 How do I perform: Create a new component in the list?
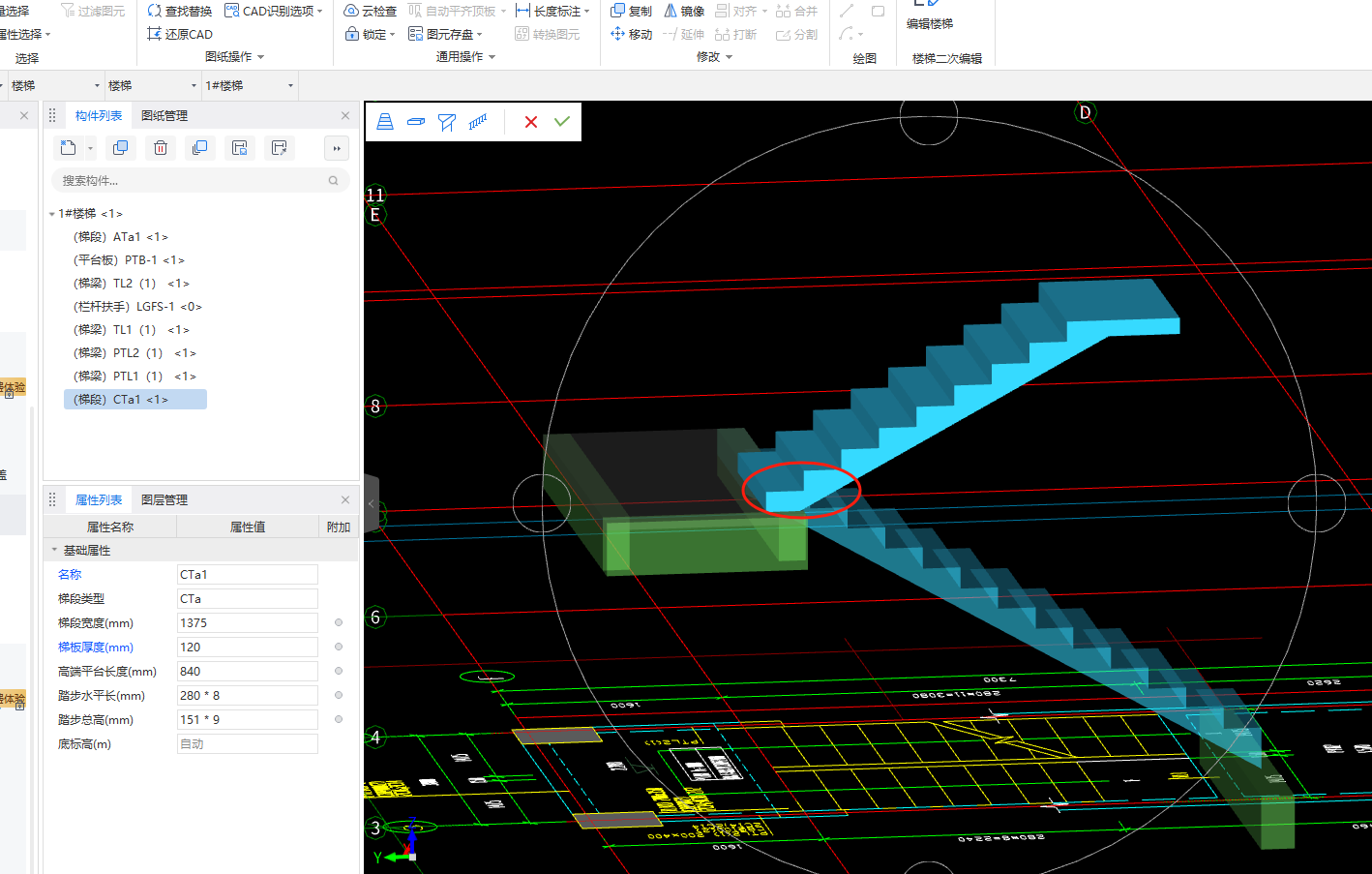click(x=68, y=148)
